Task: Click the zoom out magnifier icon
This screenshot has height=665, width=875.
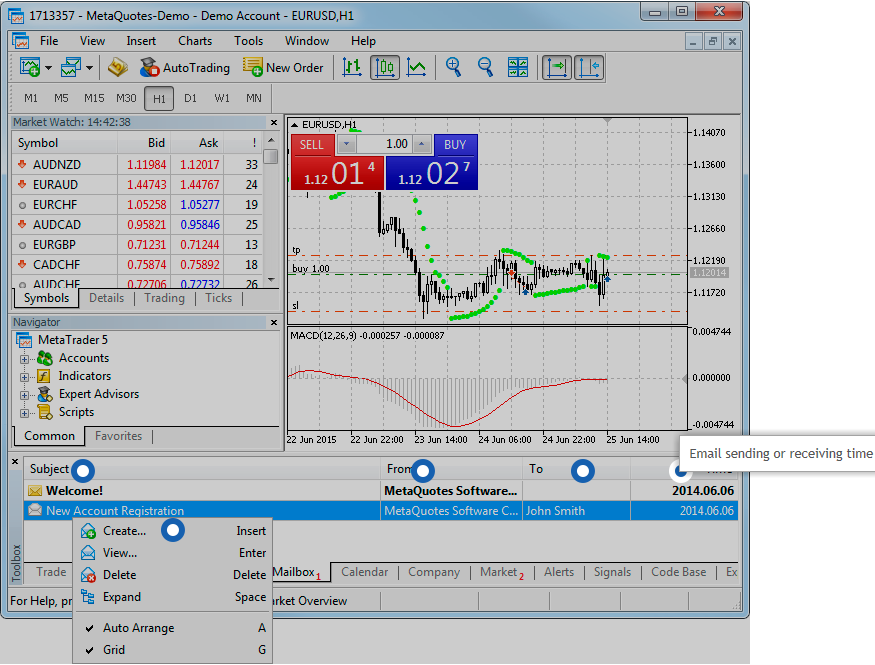Action: click(x=485, y=68)
